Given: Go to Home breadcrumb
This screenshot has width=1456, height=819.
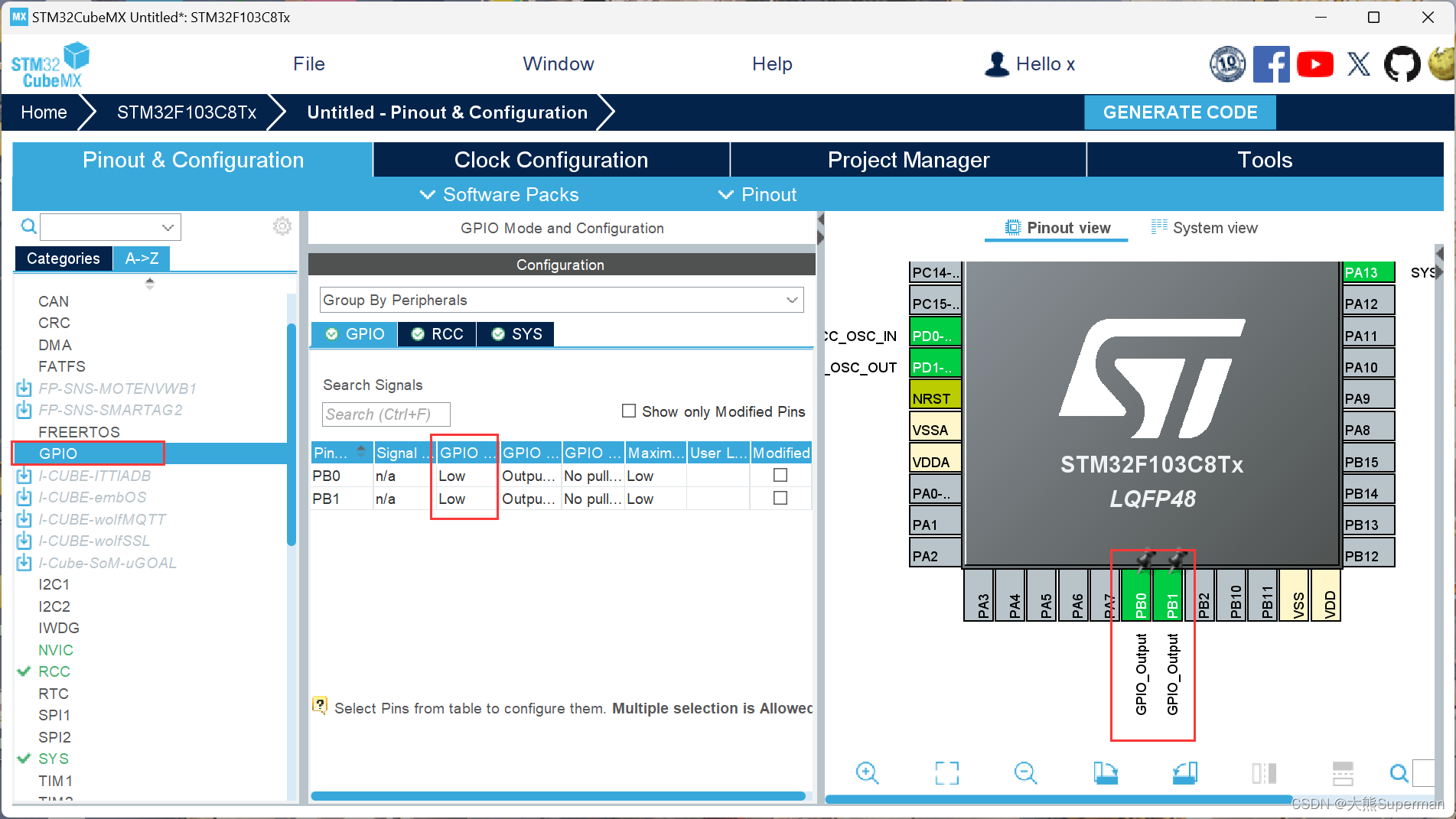Looking at the screenshot, I should coord(44,112).
